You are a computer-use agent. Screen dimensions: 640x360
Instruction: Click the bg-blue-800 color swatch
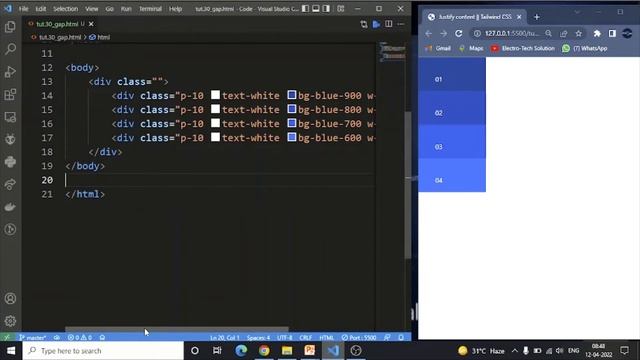pos(291,109)
